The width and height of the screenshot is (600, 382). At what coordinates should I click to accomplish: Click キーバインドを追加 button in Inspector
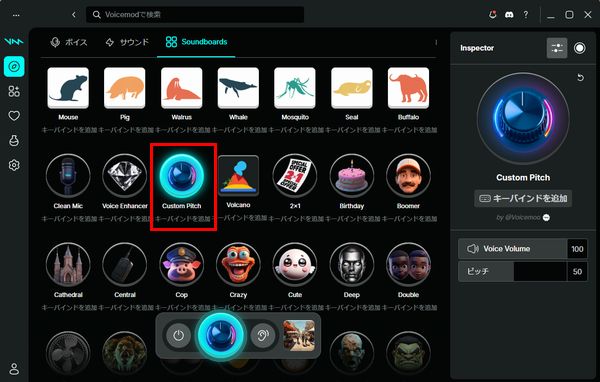point(523,198)
